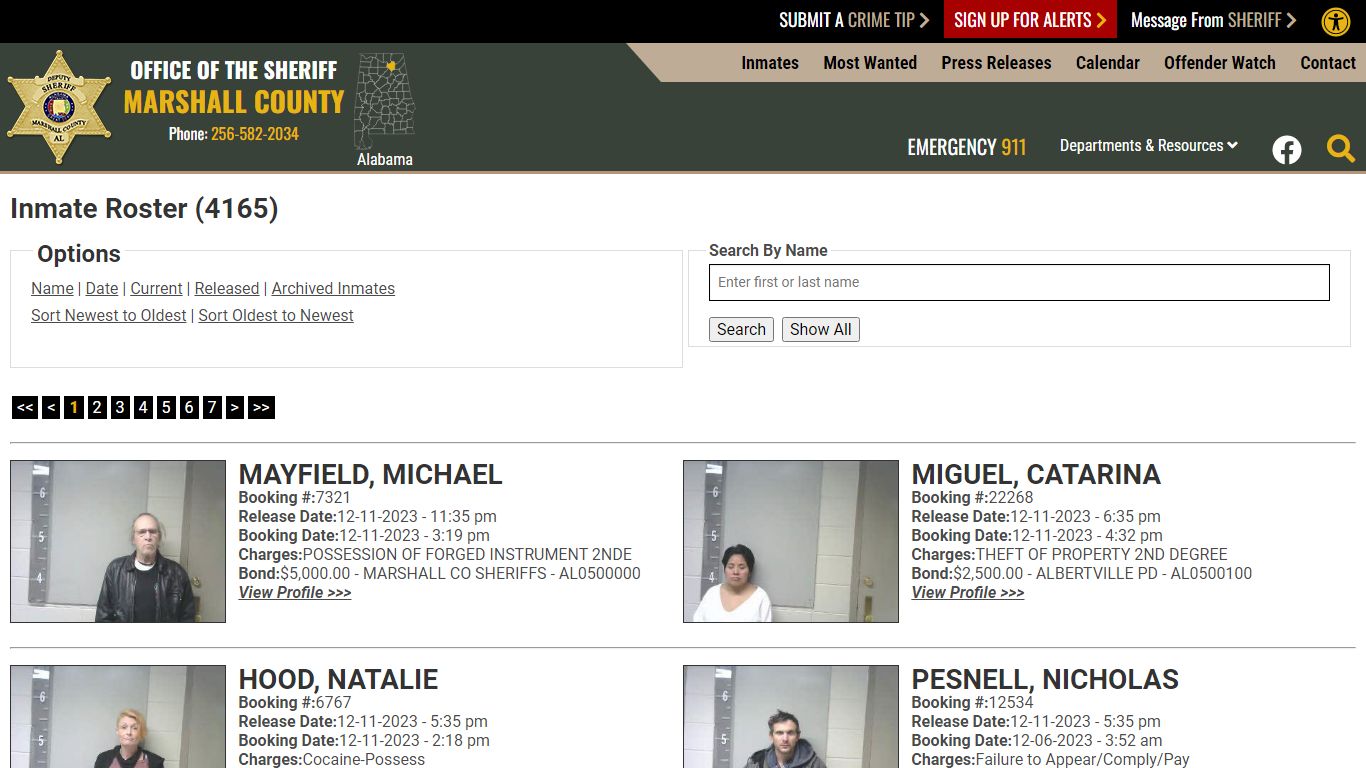Image resolution: width=1366 pixels, height=768 pixels.
Task: View Profile for Michael Mayfield
Action: click(x=295, y=592)
